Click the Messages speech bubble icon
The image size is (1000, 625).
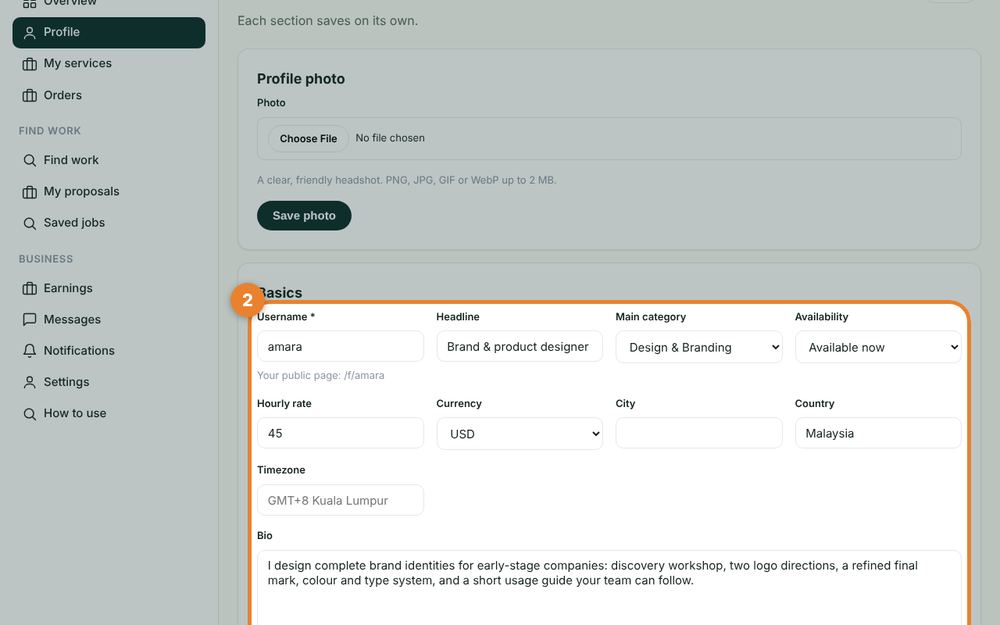[29, 320]
